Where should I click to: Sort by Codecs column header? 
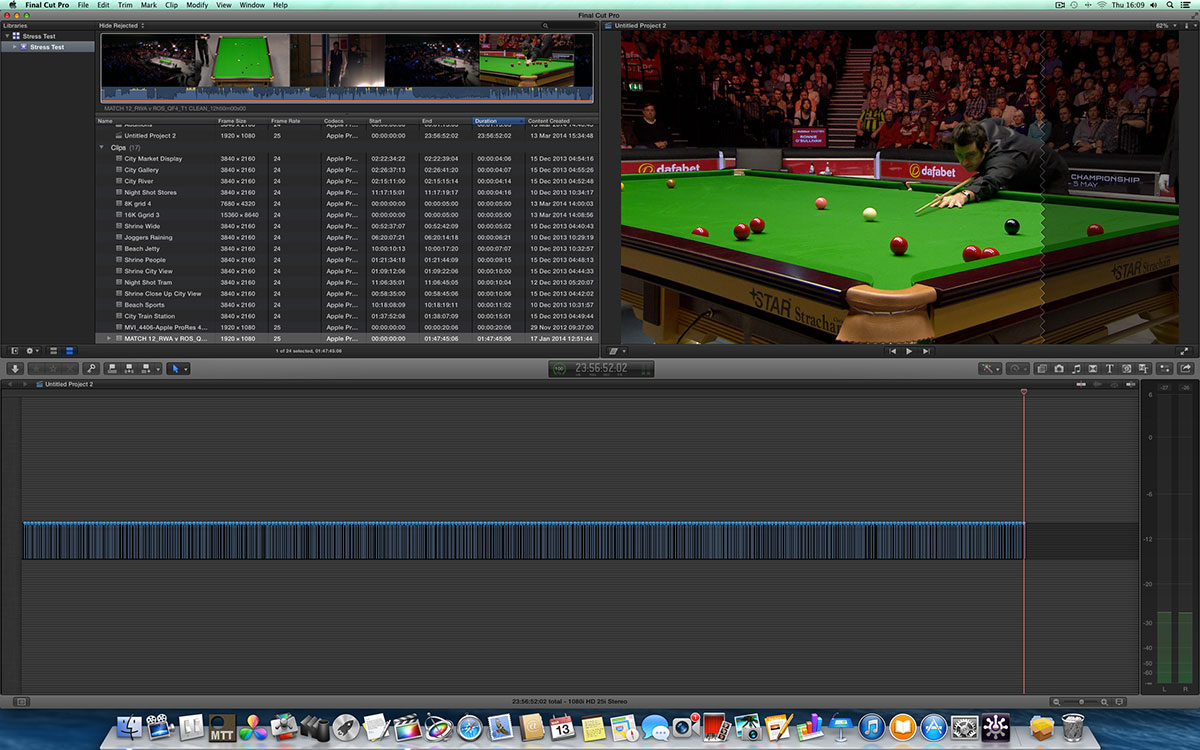click(x=345, y=121)
